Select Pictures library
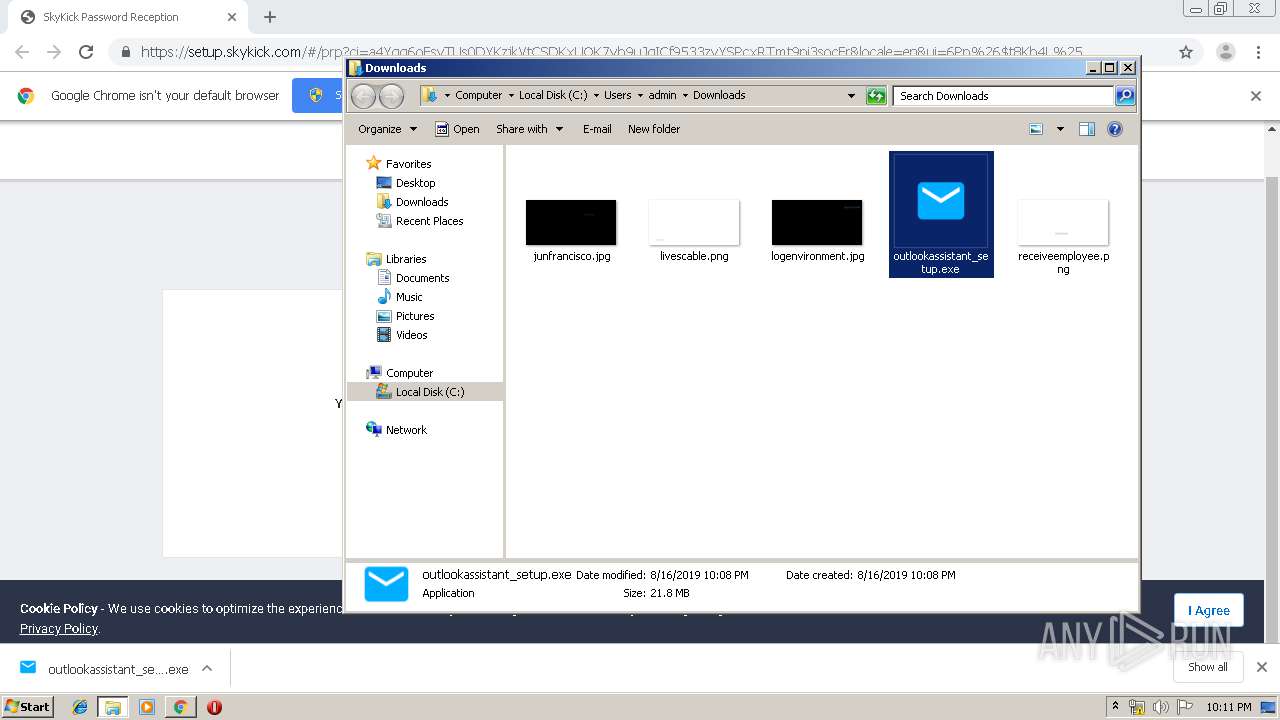Screen dimensions: 1280x720 click(406, 316)
